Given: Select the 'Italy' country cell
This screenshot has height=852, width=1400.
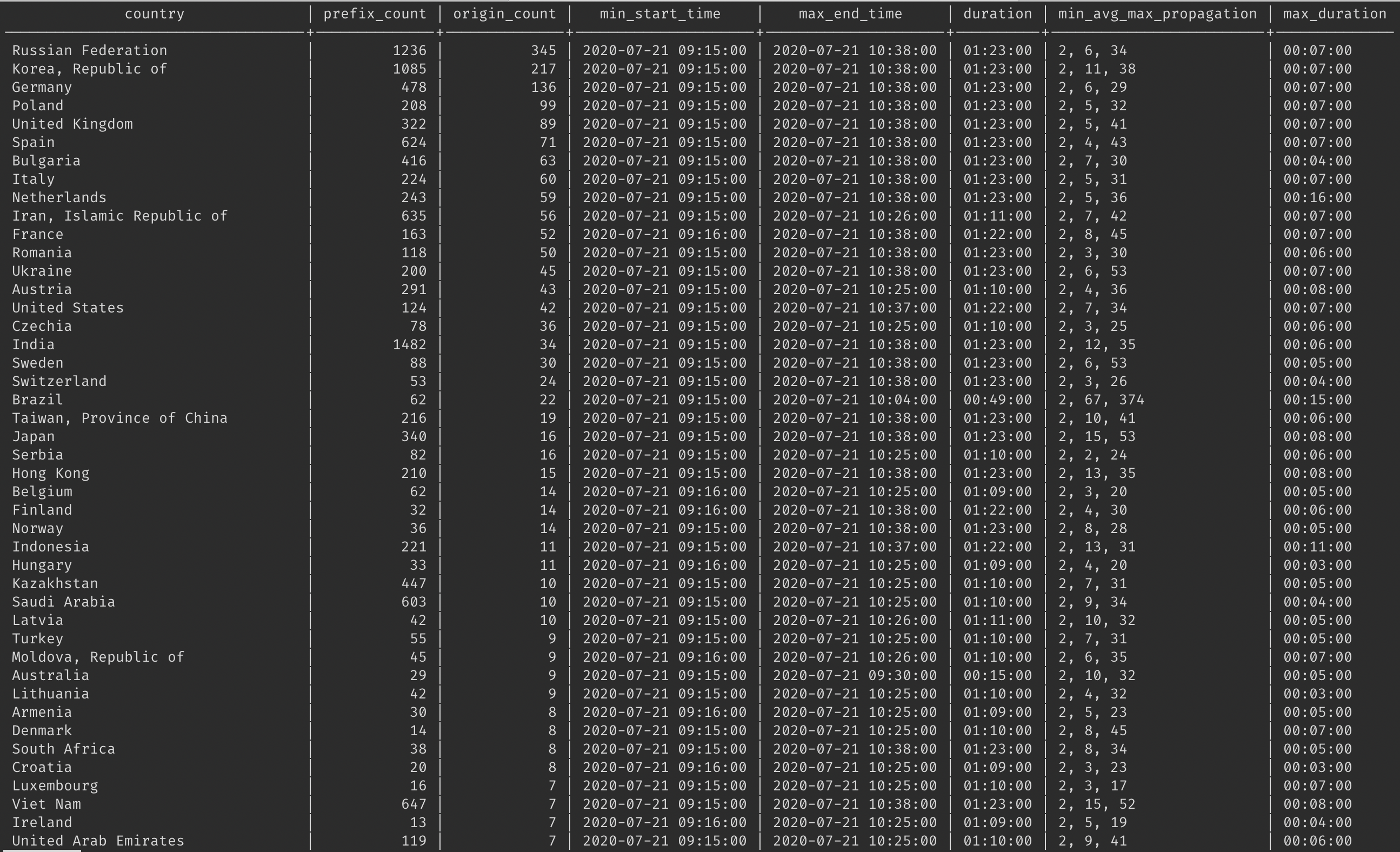Looking at the screenshot, I should pyautogui.click(x=34, y=179).
